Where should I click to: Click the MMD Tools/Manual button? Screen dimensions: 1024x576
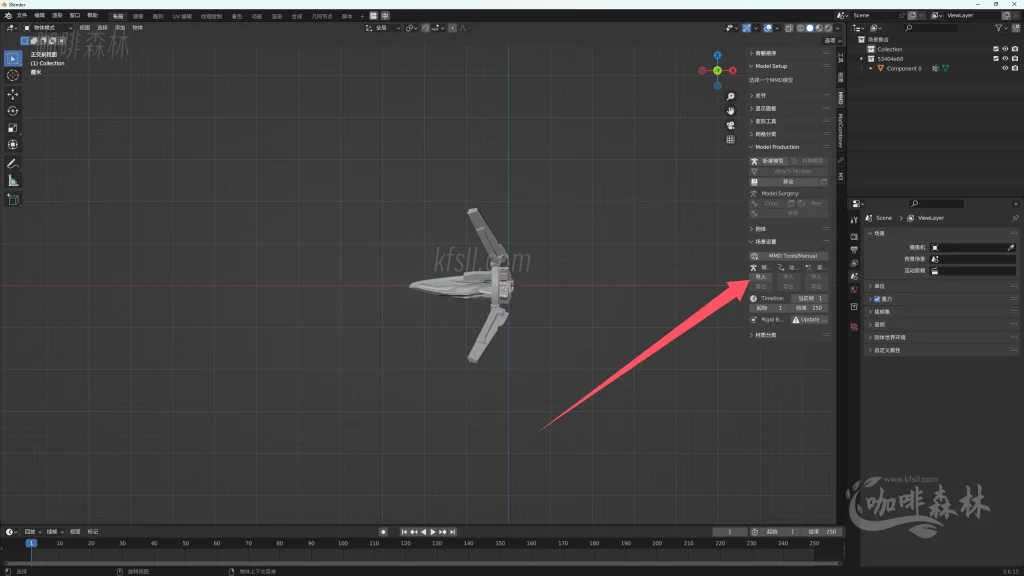coord(791,256)
